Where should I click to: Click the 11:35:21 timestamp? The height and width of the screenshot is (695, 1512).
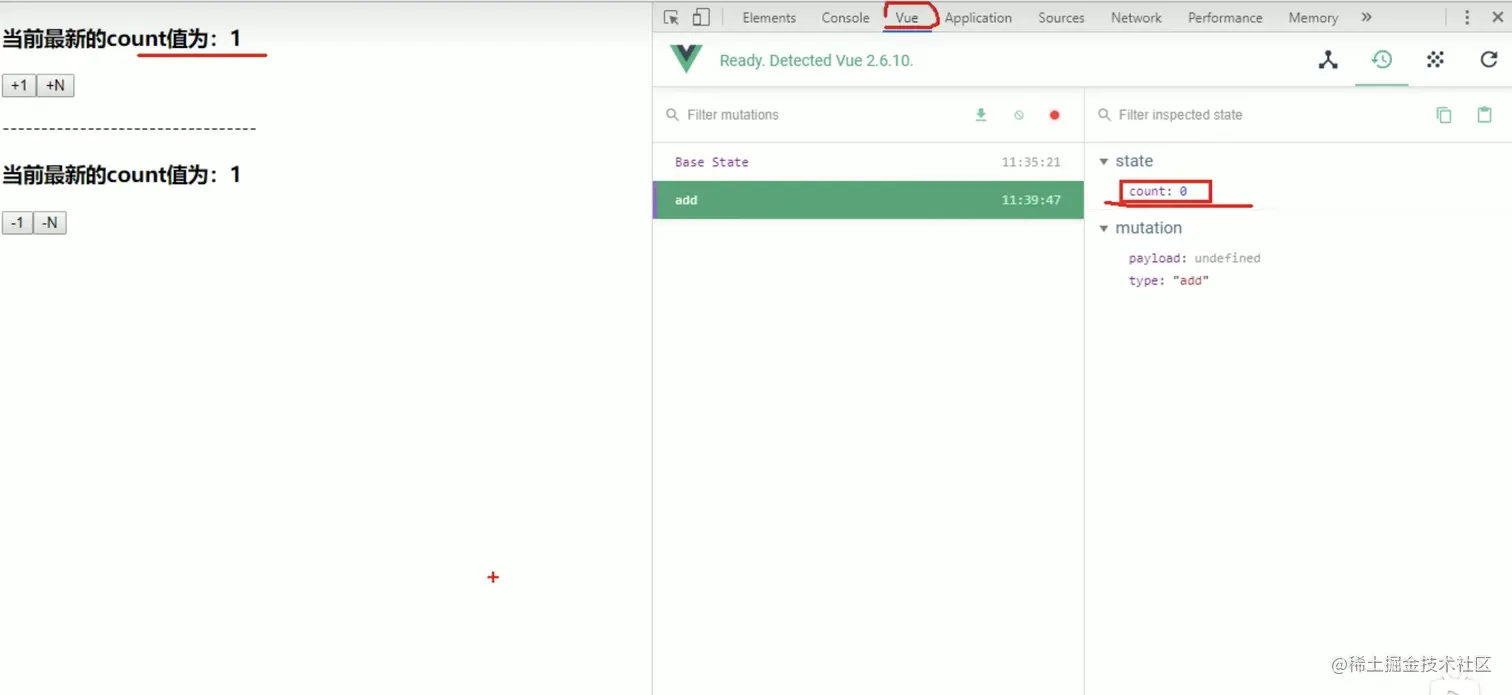coord(1031,162)
